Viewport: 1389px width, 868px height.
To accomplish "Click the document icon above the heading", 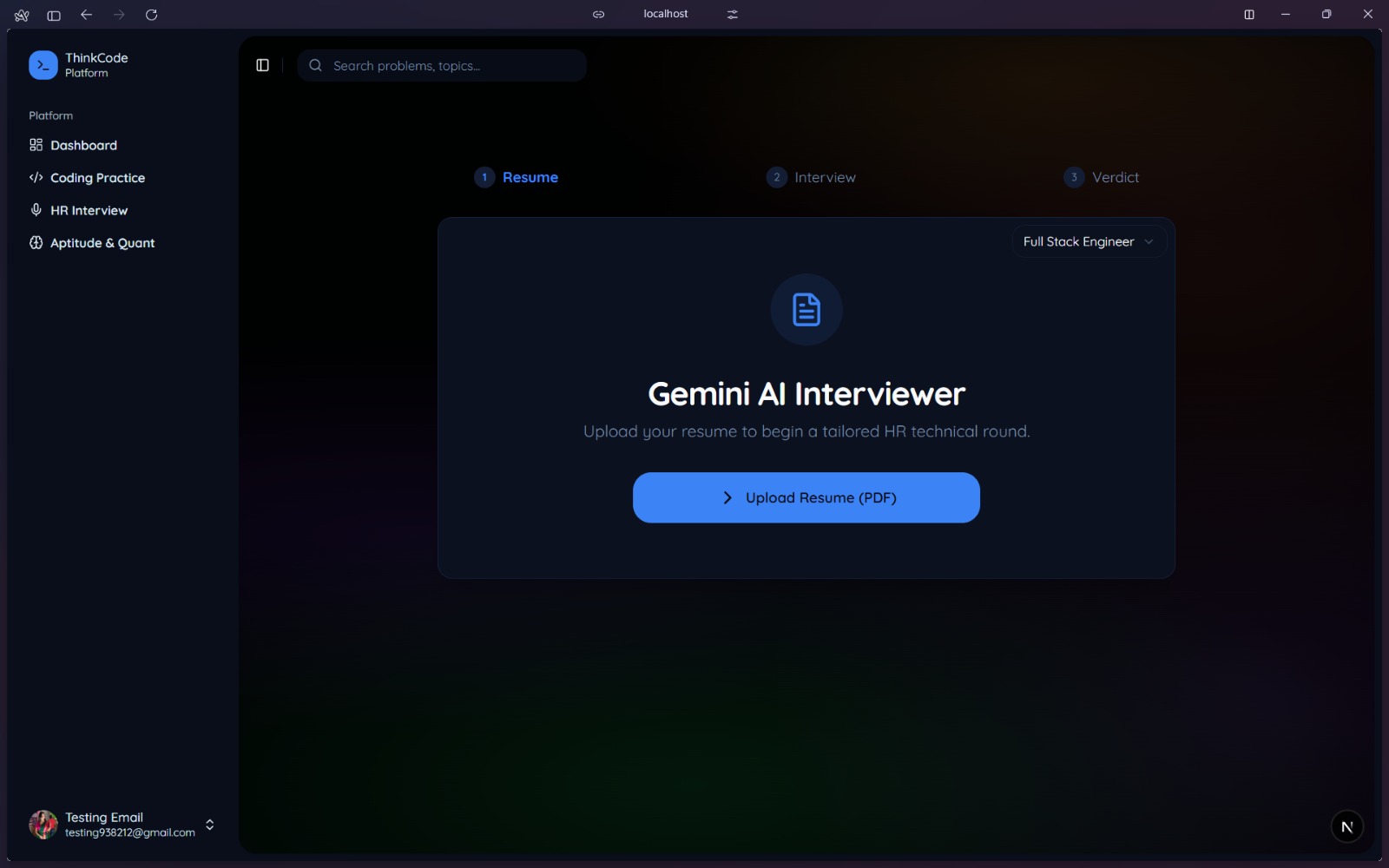I will tap(806, 310).
